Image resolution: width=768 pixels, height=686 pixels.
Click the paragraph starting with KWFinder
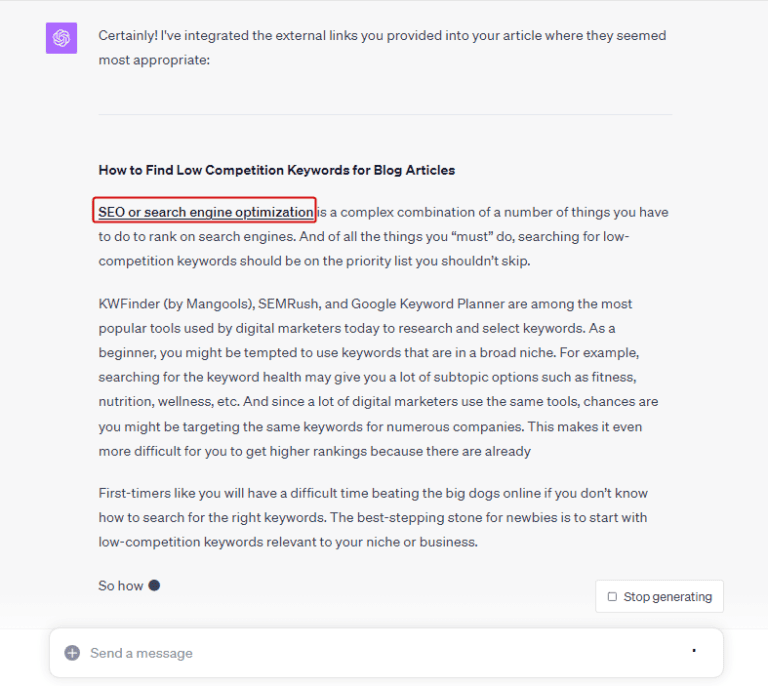click(380, 377)
